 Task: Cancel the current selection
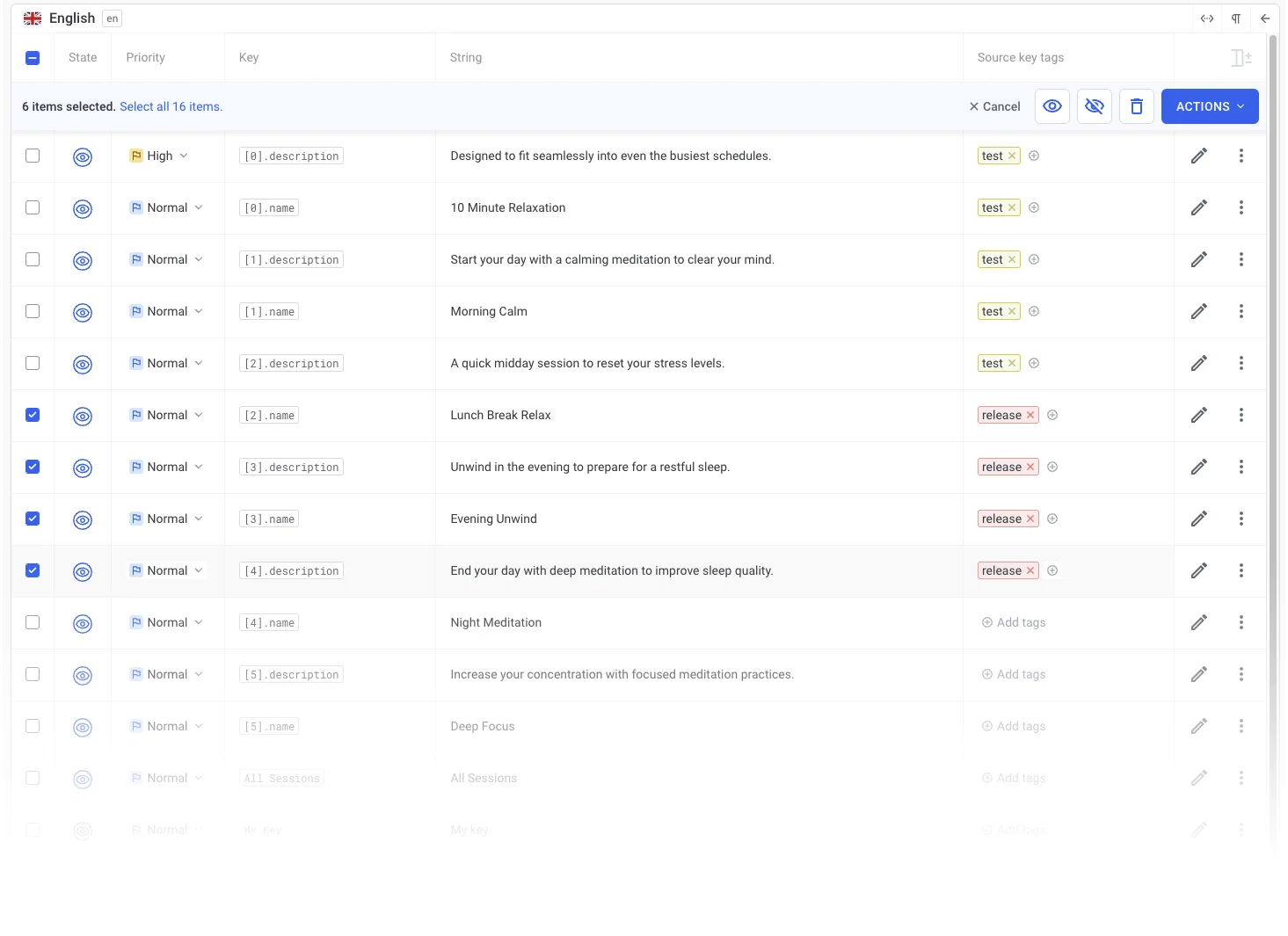(x=994, y=106)
